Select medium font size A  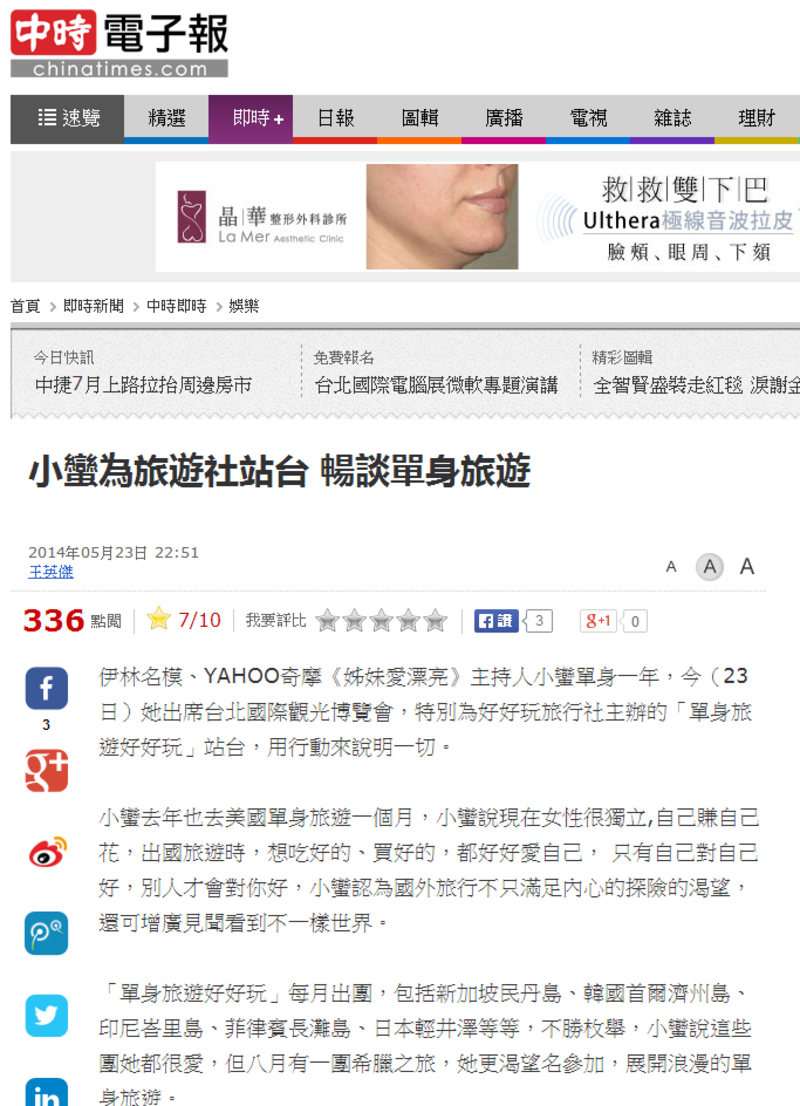(710, 566)
